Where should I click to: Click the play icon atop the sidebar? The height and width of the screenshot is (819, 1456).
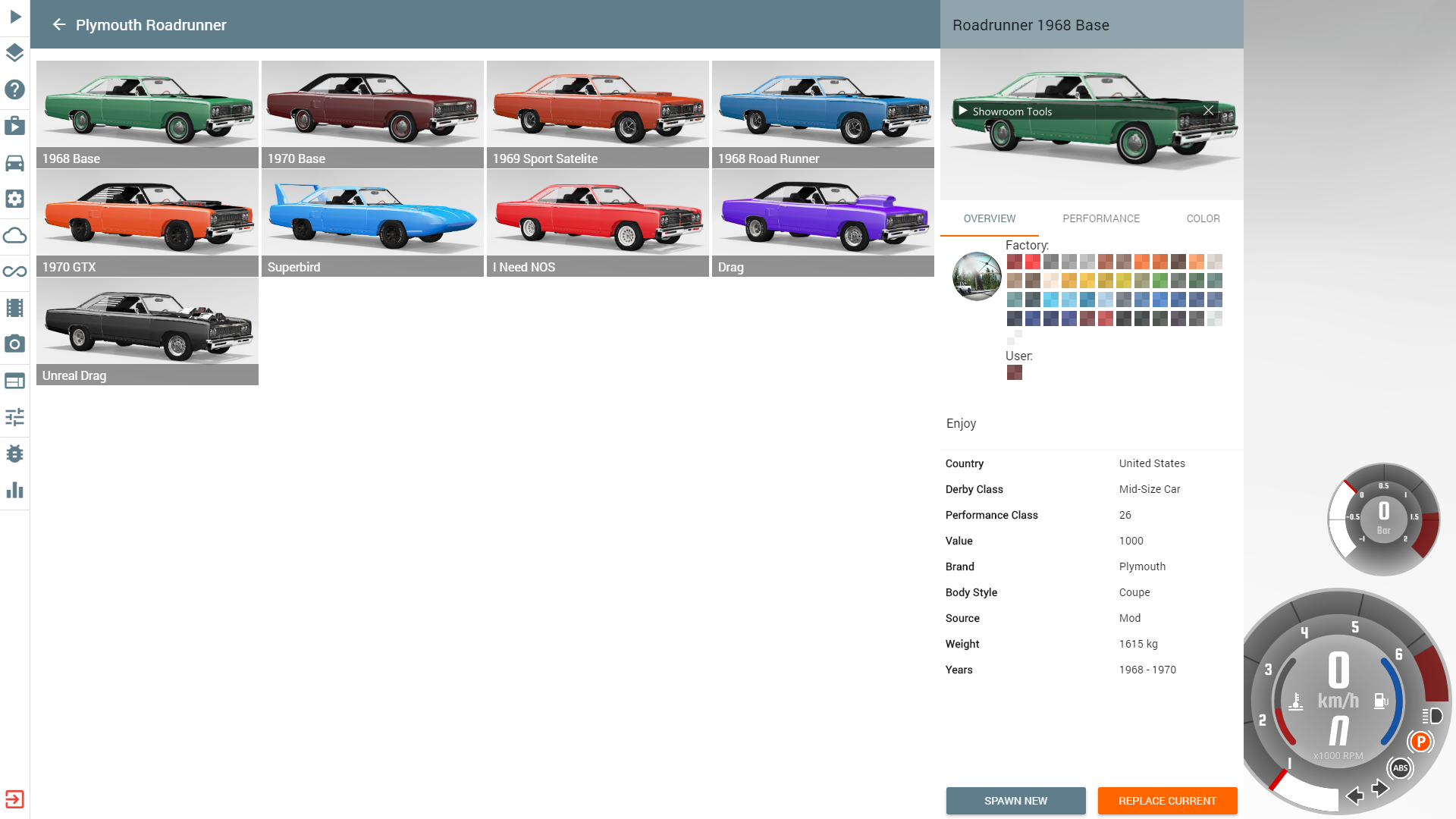(x=15, y=17)
